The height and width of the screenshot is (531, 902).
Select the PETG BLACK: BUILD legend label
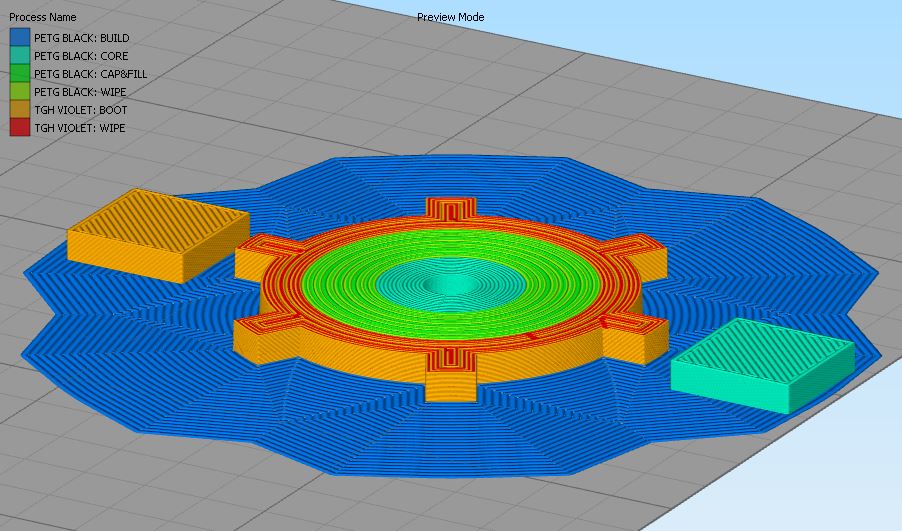point(82,38)
